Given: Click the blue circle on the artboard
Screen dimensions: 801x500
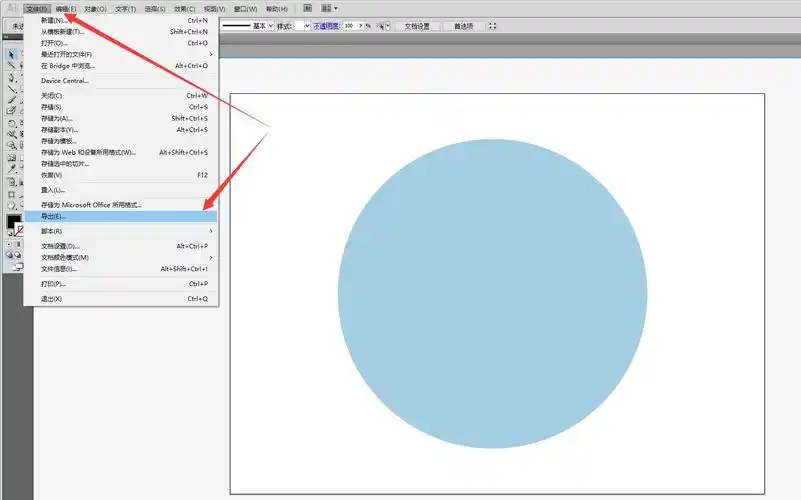Looking at the screenshot, I should pyautogui.click(x=492, y=294).
